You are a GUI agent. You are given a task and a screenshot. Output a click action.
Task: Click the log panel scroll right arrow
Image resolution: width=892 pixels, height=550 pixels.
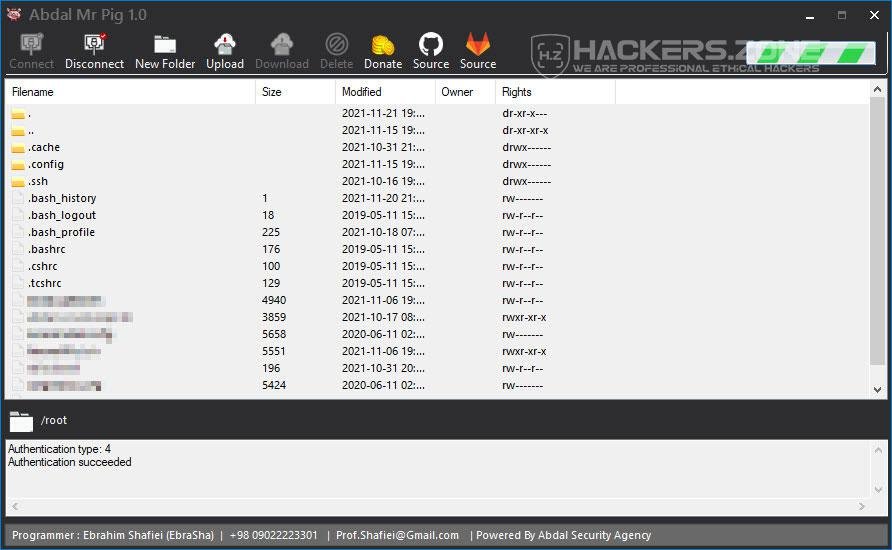pos(862,506)
